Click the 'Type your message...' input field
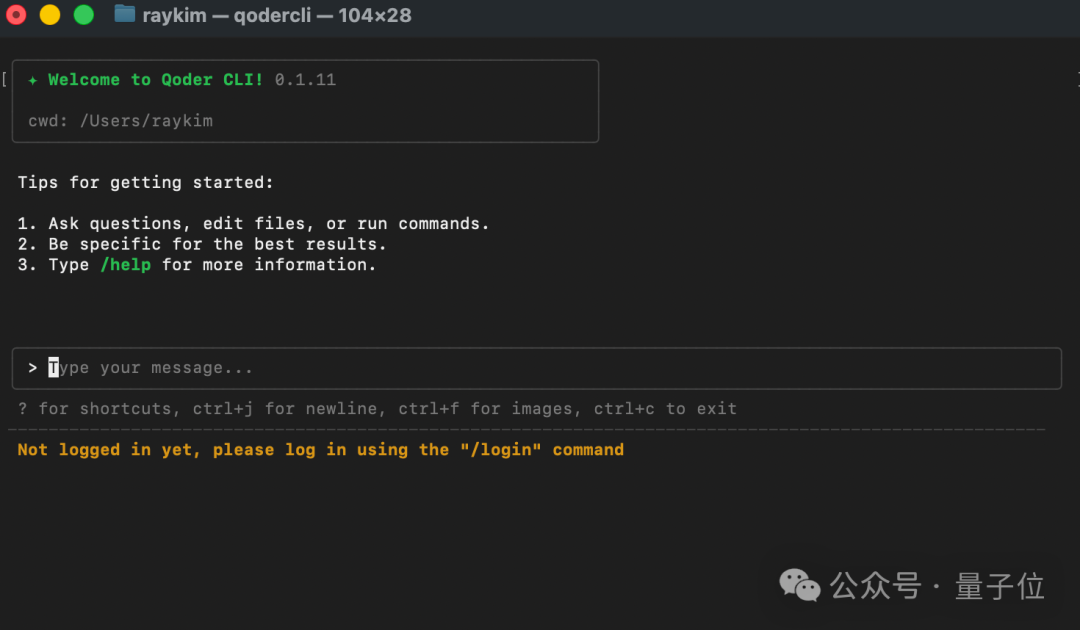Viewport: 1080px width, 630px height. click(400, 368)
